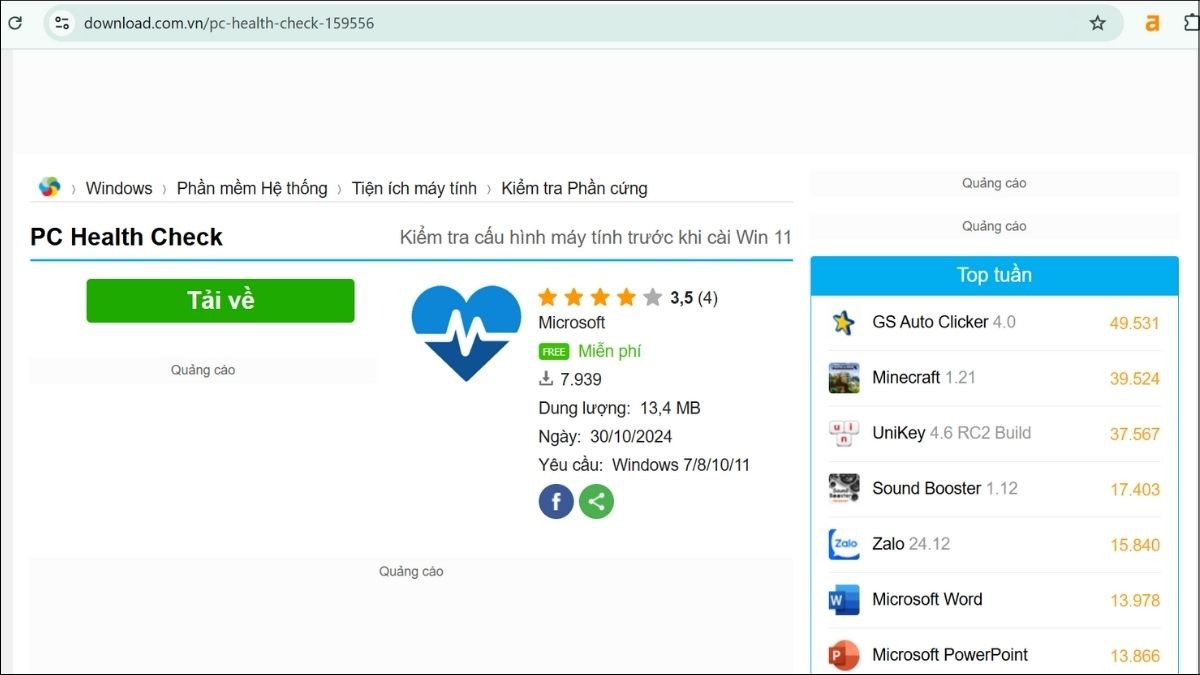
Task: Click the 3,5 (4) rating text
Action: click(694, 297)
